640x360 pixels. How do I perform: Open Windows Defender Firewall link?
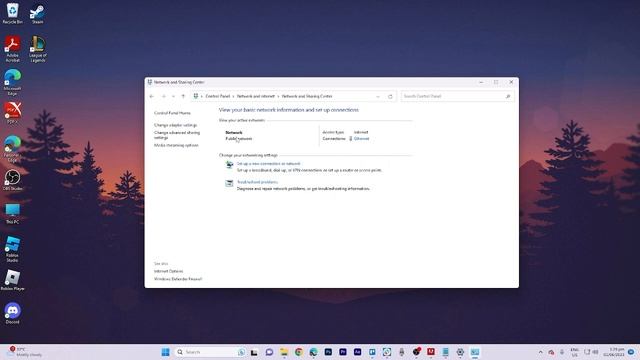(x=178, y=279)
